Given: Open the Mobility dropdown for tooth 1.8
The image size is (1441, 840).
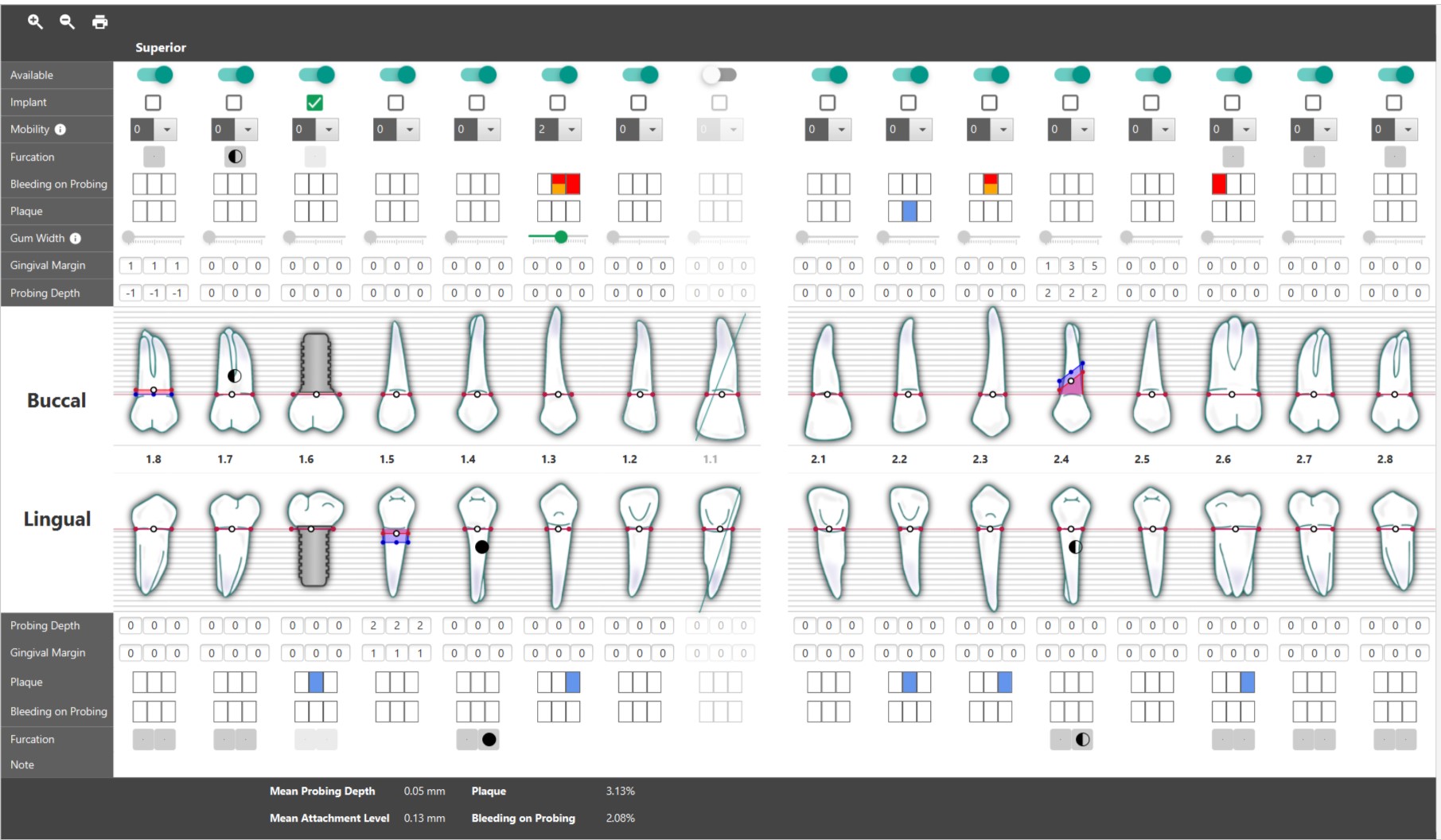Looking at the screenshot, I should pyautogui.click(x=154, y=130).
